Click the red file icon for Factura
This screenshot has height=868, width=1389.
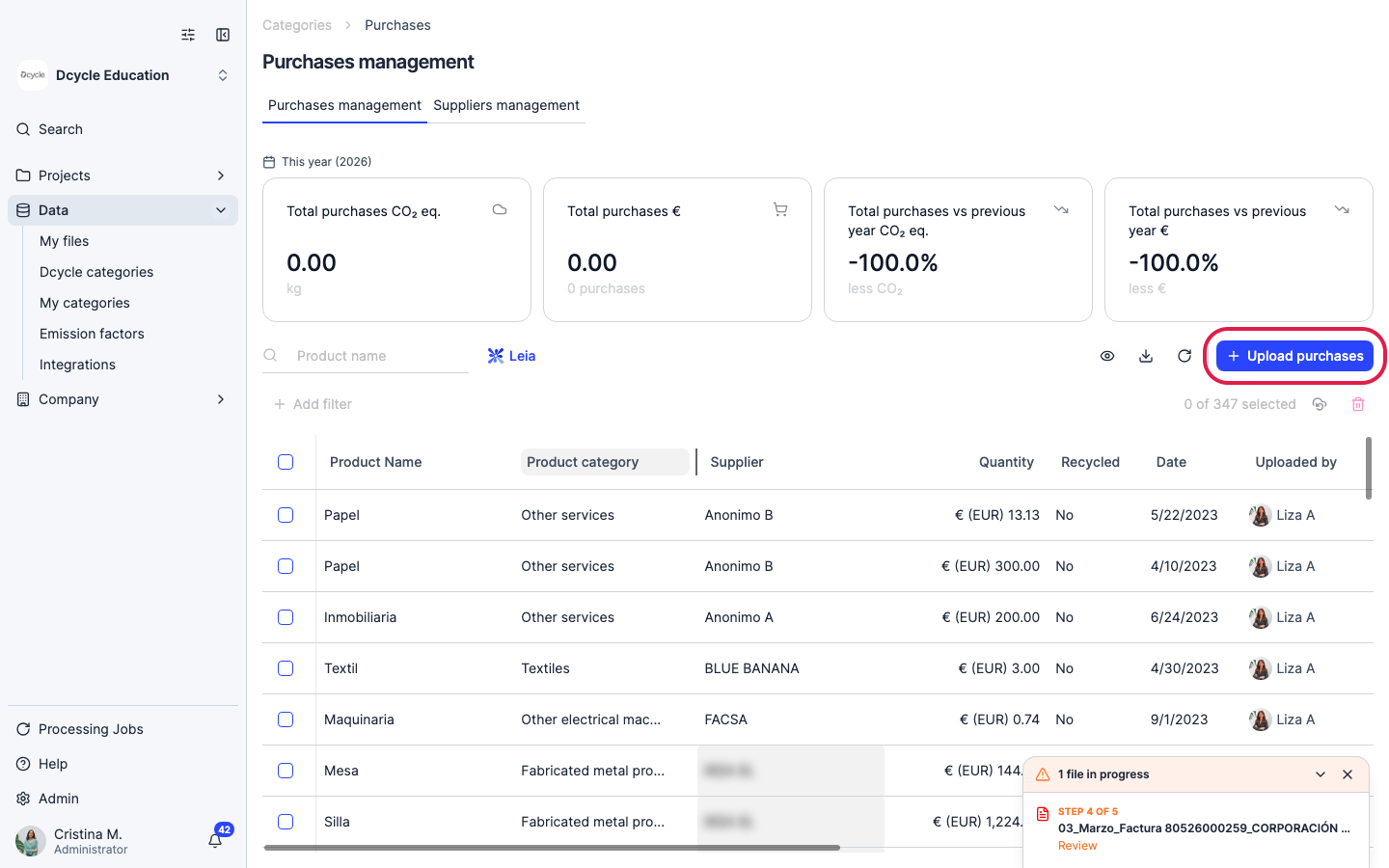point(1043,814)
